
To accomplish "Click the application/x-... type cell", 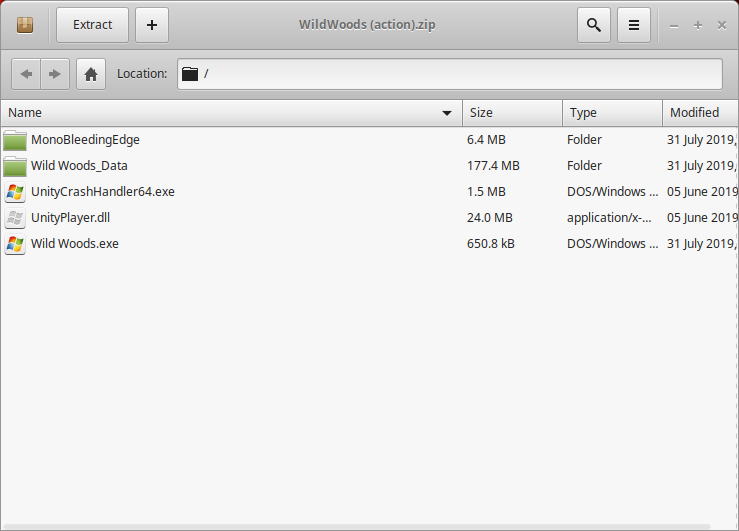I will click(x=609, y=218).
